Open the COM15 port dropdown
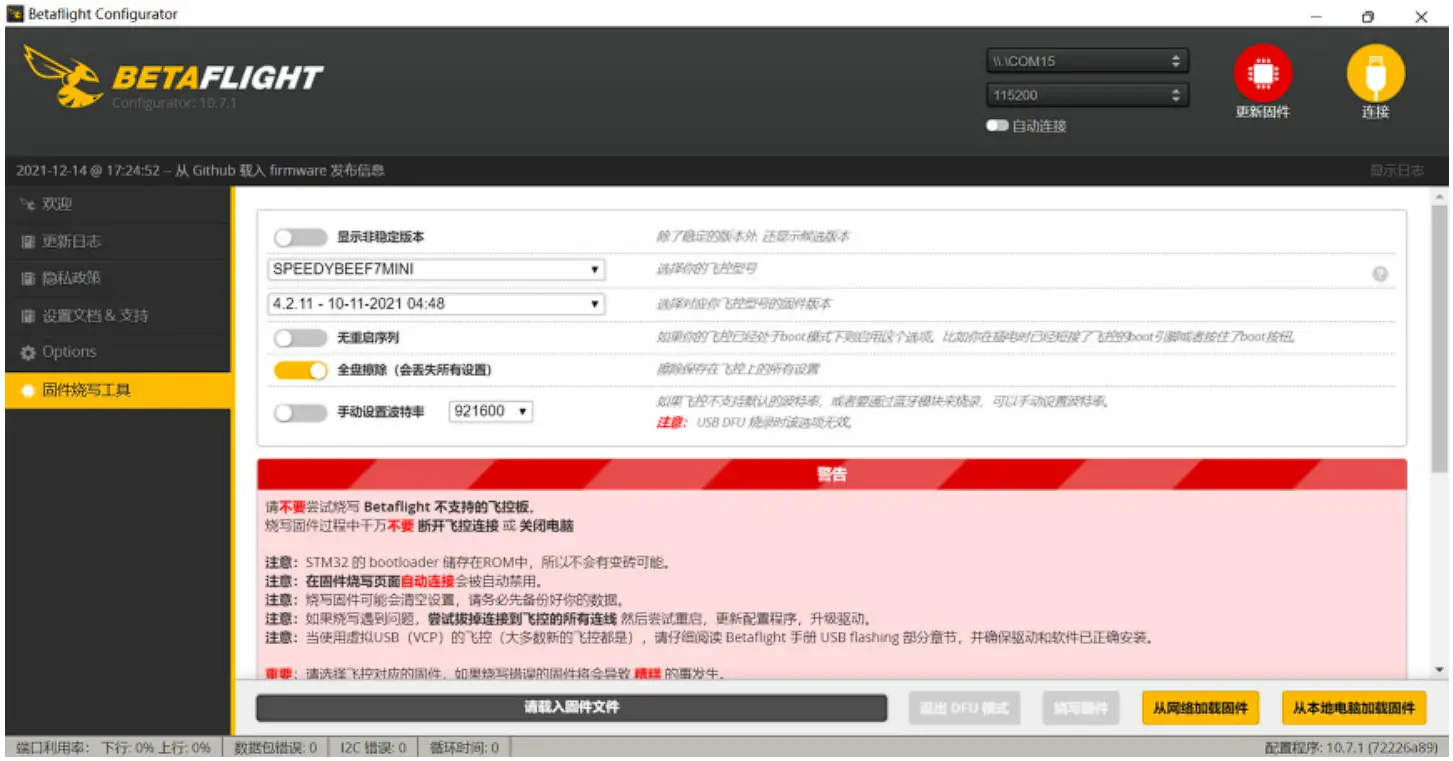 1087,61
